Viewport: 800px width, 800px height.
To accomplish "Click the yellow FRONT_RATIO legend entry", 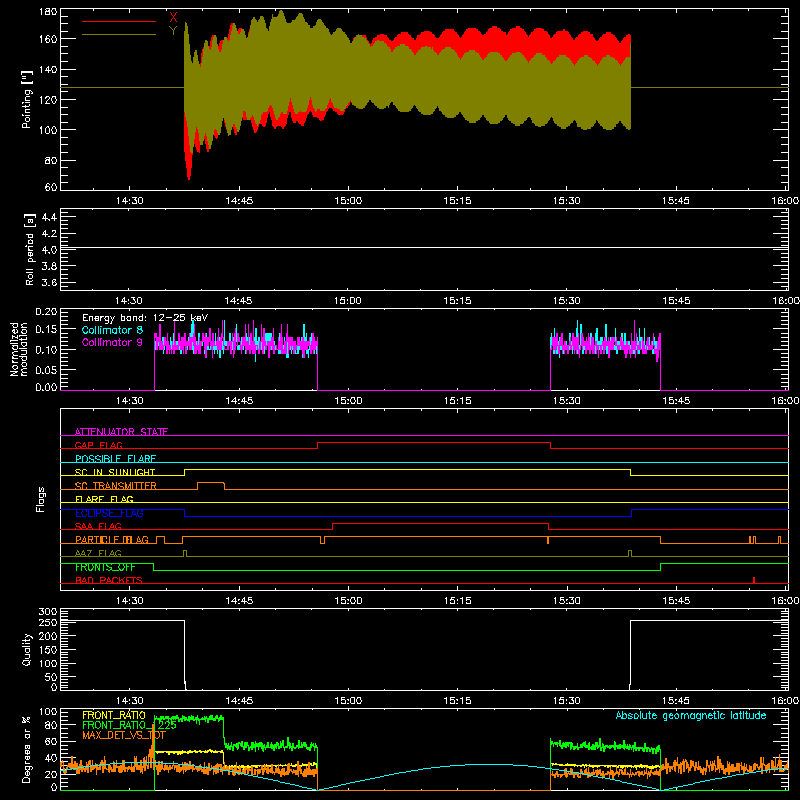I will pyautogui.click(x=114, y=715).
